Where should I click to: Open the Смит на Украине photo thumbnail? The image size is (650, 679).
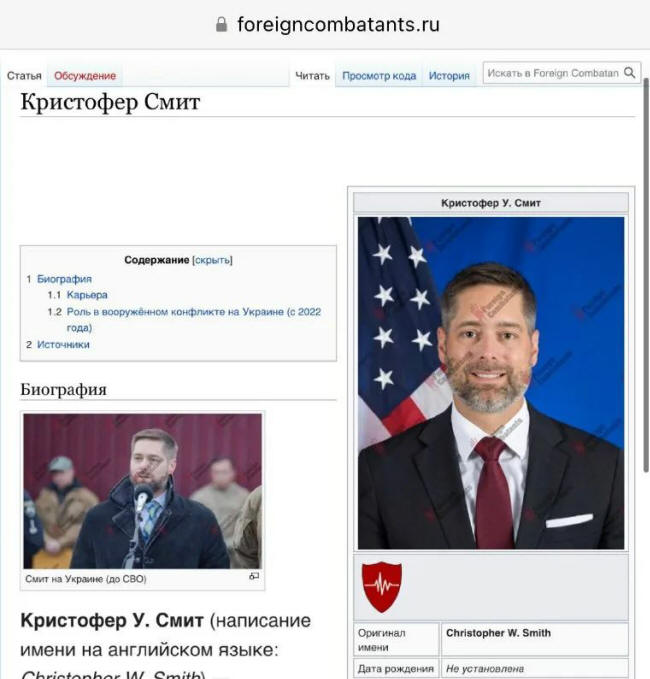pyautogui.click(x=142, y=491)
